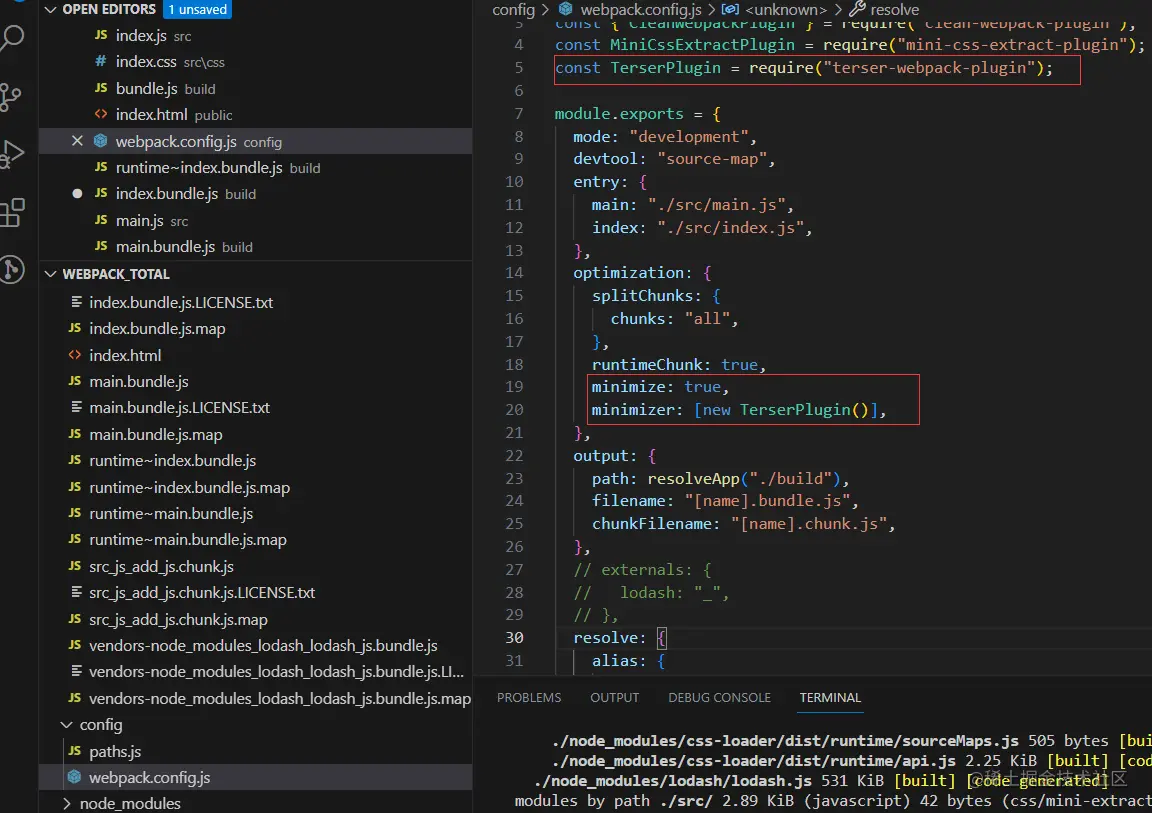The height and width of the screenshot is (813, 1152).
Task: Open main.bundle.js.map file
Action: (256, 434)
